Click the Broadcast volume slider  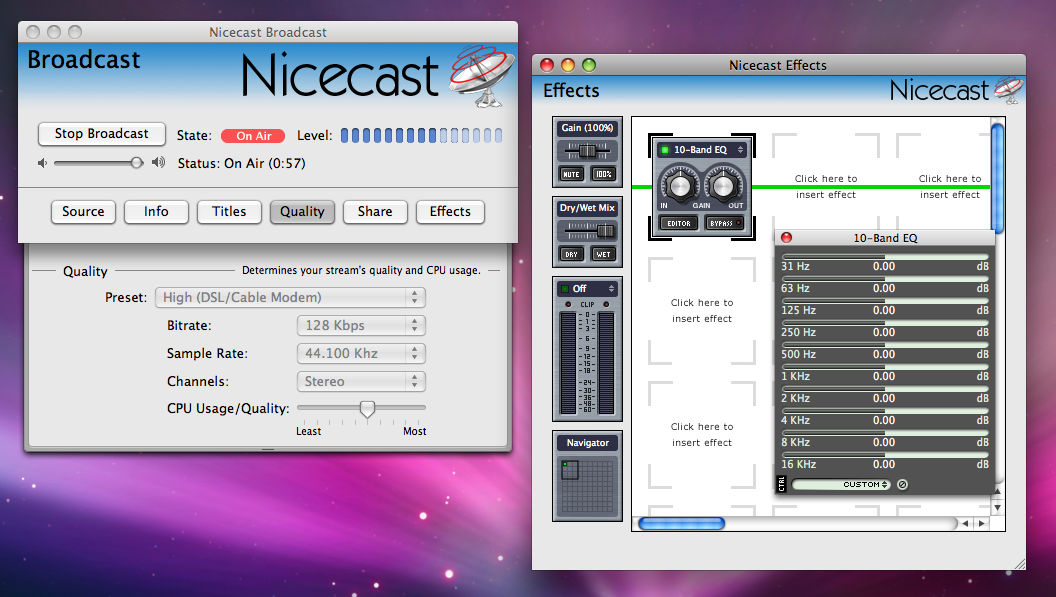pyautogui.click(x=98, y=162)
